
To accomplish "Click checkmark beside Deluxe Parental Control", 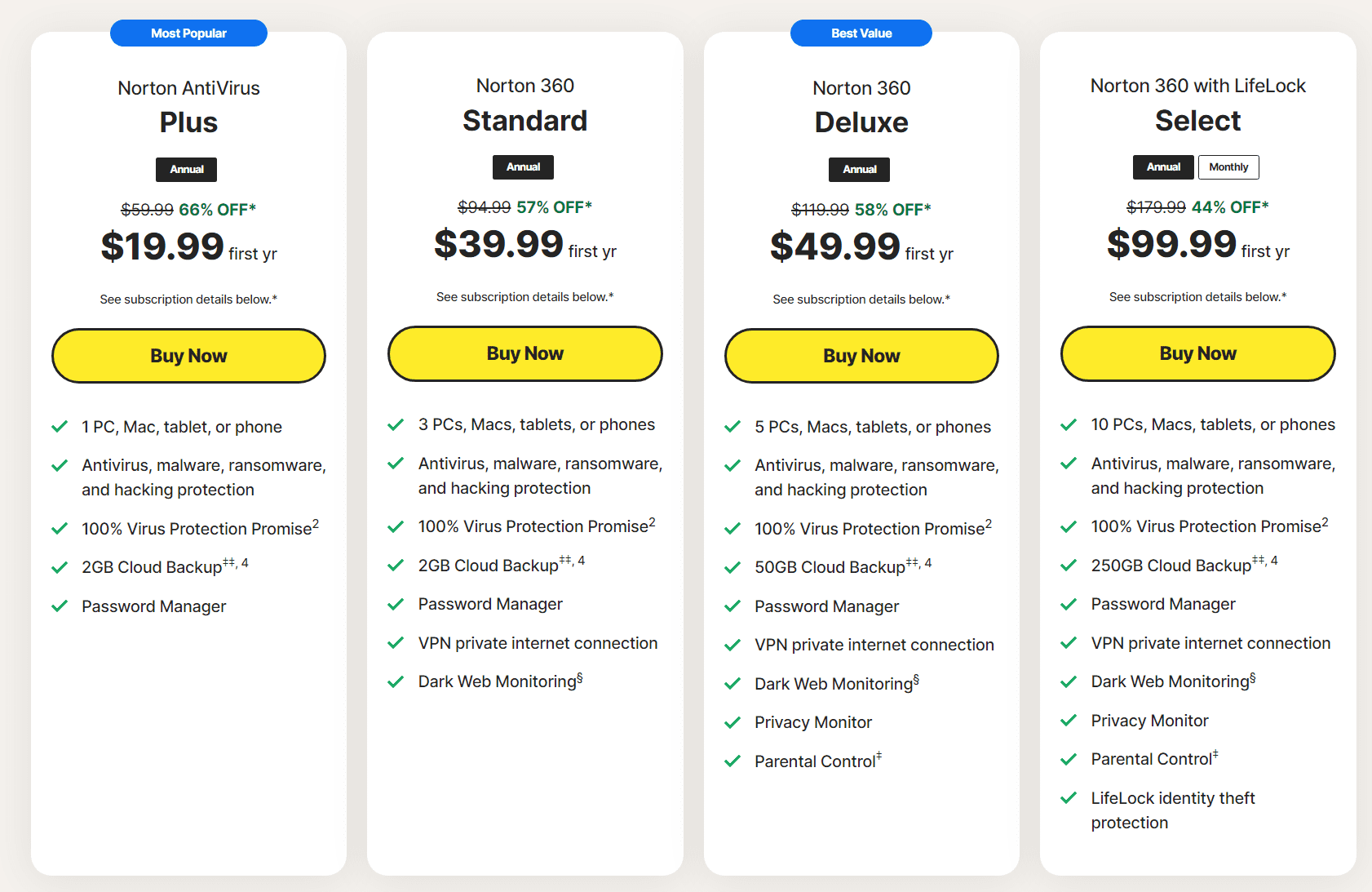I will (x=732, y=761).
